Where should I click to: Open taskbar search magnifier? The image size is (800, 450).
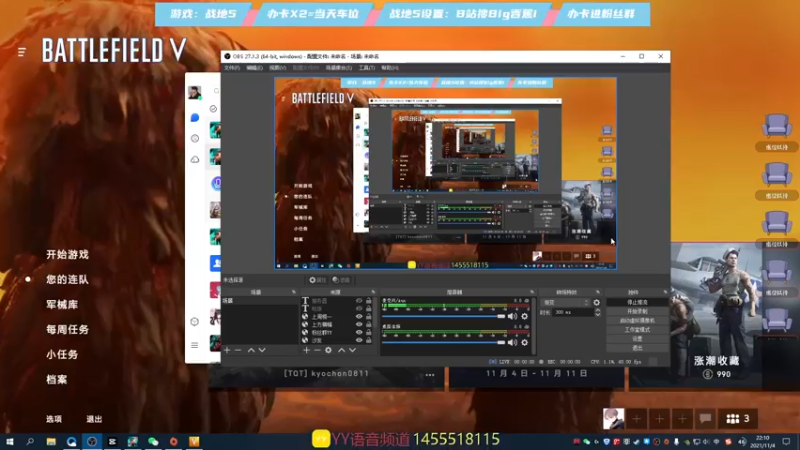(30, 442)
